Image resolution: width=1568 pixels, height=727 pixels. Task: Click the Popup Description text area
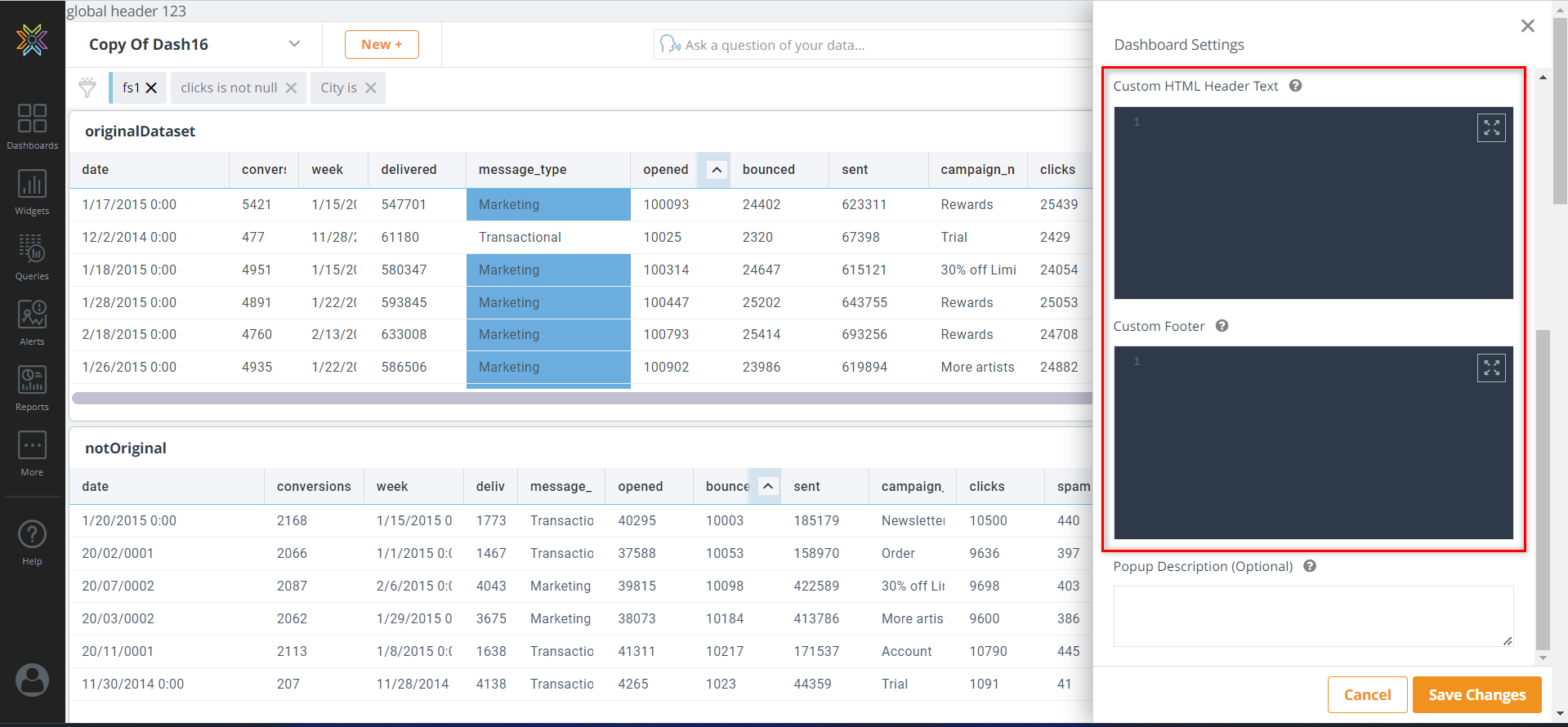click(1312, 616)
